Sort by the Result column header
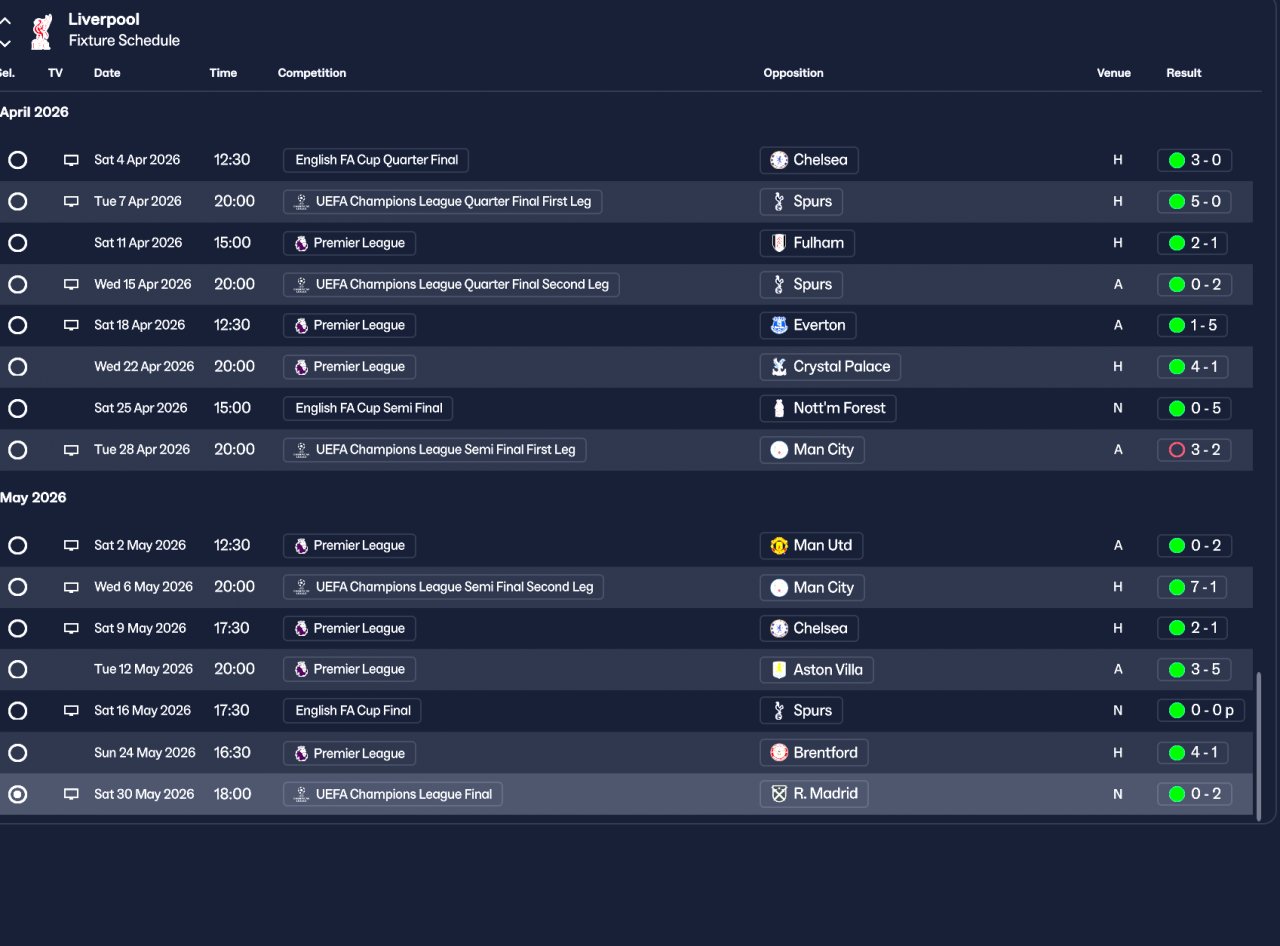1280x946 pixels. pyautogui.click(x=1184, y=73)
